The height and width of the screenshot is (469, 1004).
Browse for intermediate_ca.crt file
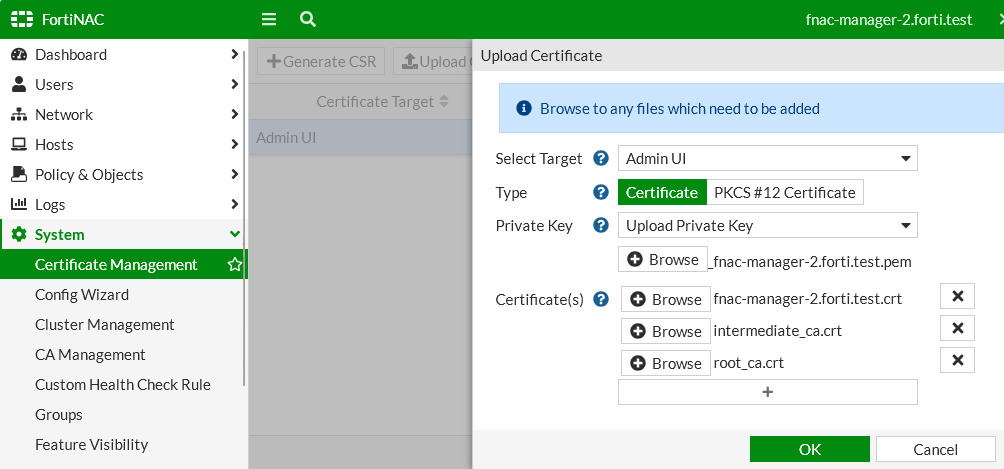[666, 331]
